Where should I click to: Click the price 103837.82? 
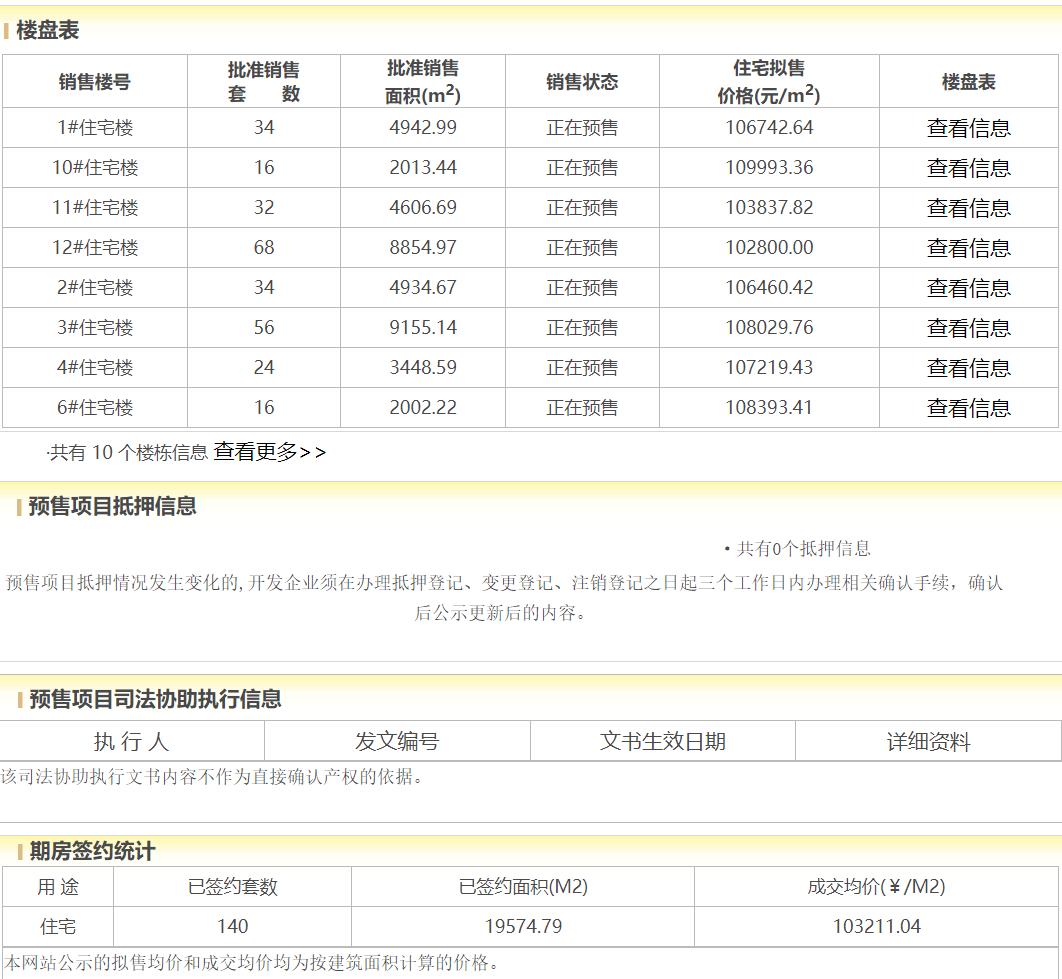tap(769, 207)
